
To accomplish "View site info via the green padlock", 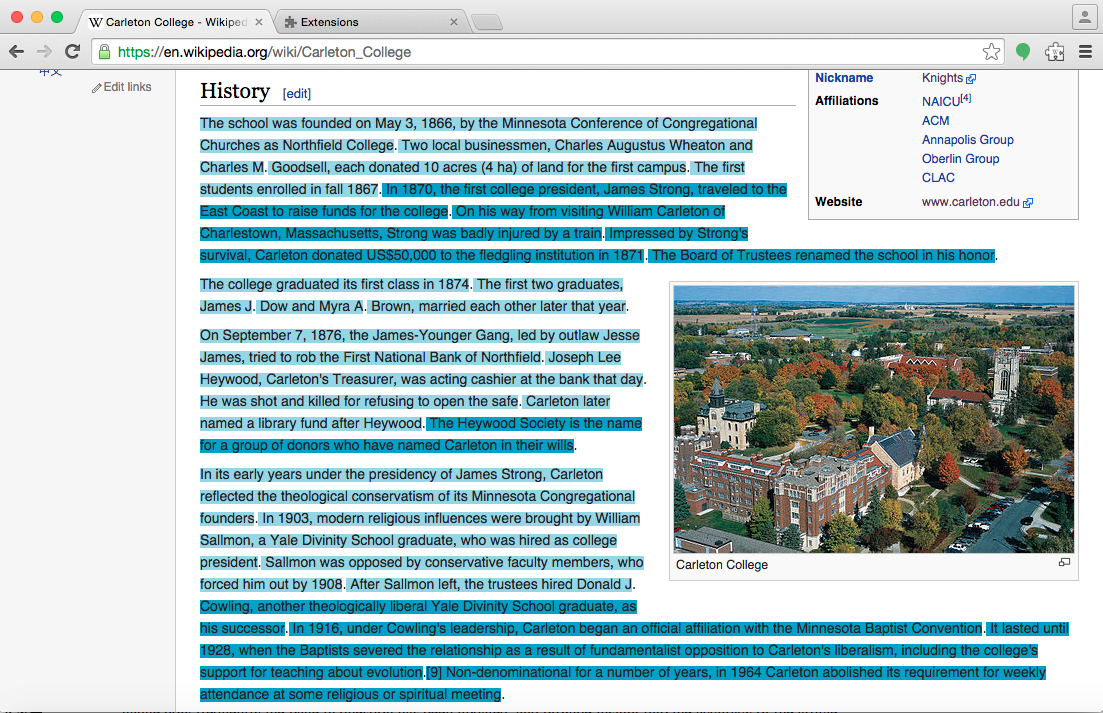I will [104, 52].
